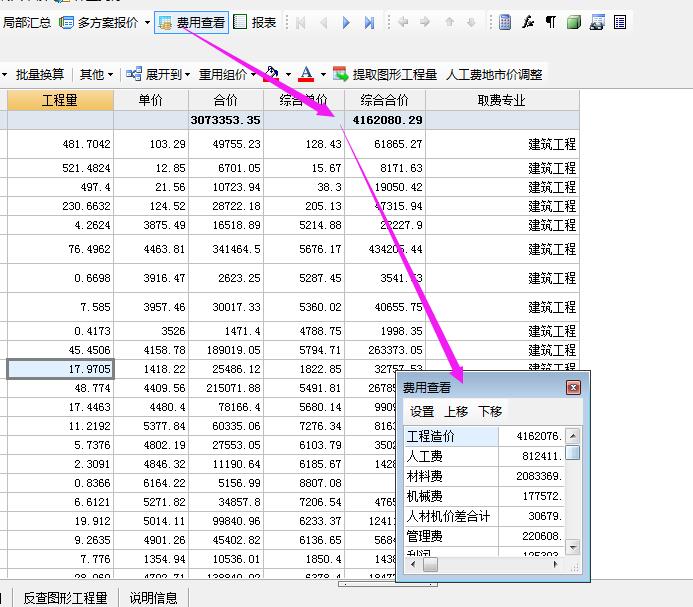Click horizontal scroll left arrow in 费用查看
Image resolution: width=693 pixels, height=607 pixels.
click(x=413, y=565)
